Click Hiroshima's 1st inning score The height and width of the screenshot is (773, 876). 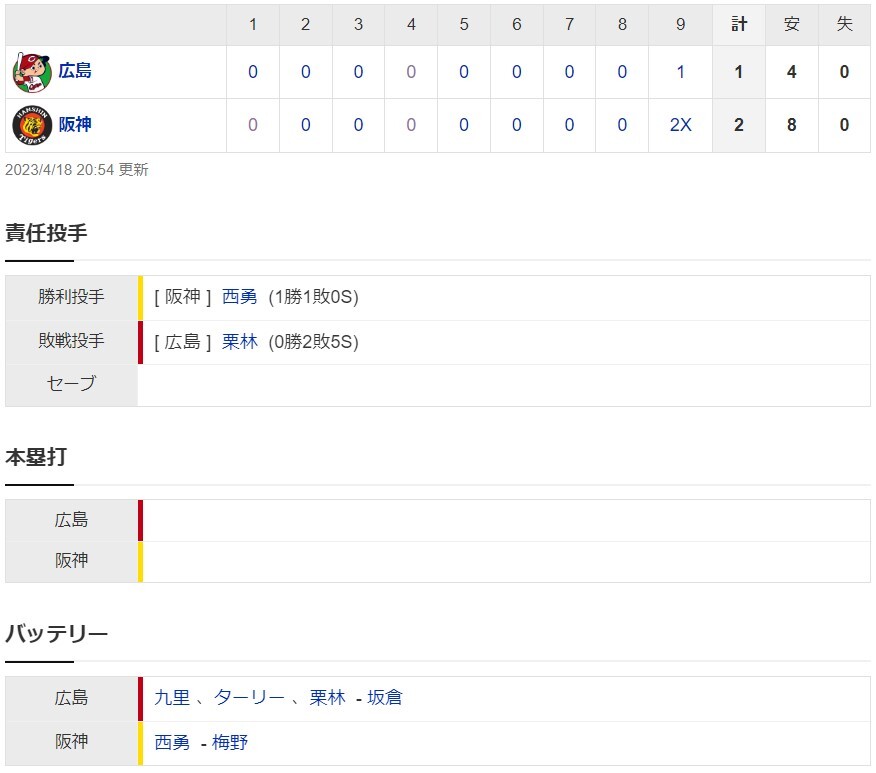pos(253,72)
